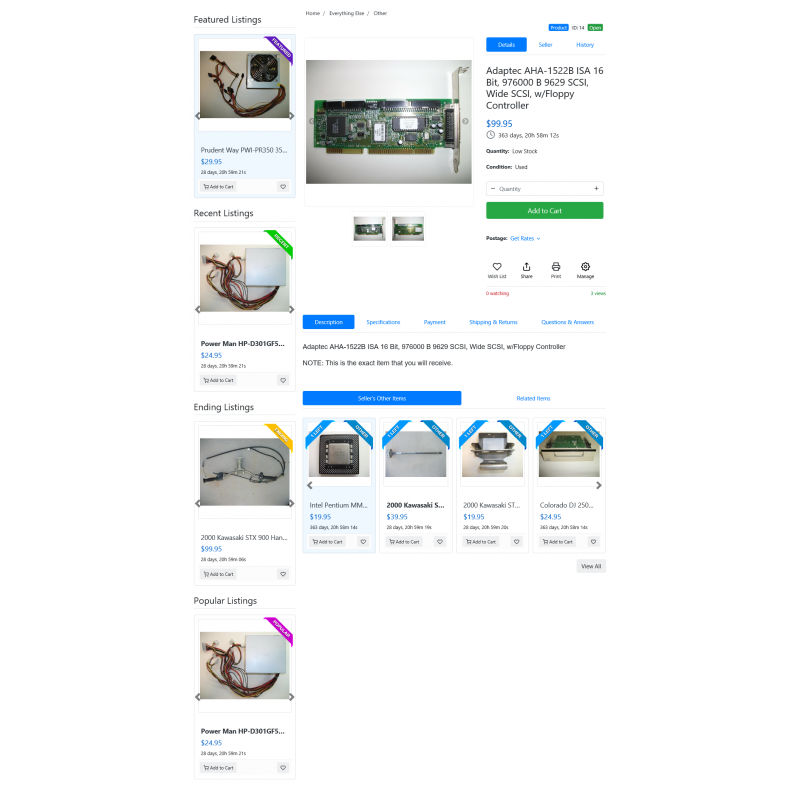Viewport: 800px width, 800px height.
Task: Open the Specifications tab
Action: [x=383, y=322]
